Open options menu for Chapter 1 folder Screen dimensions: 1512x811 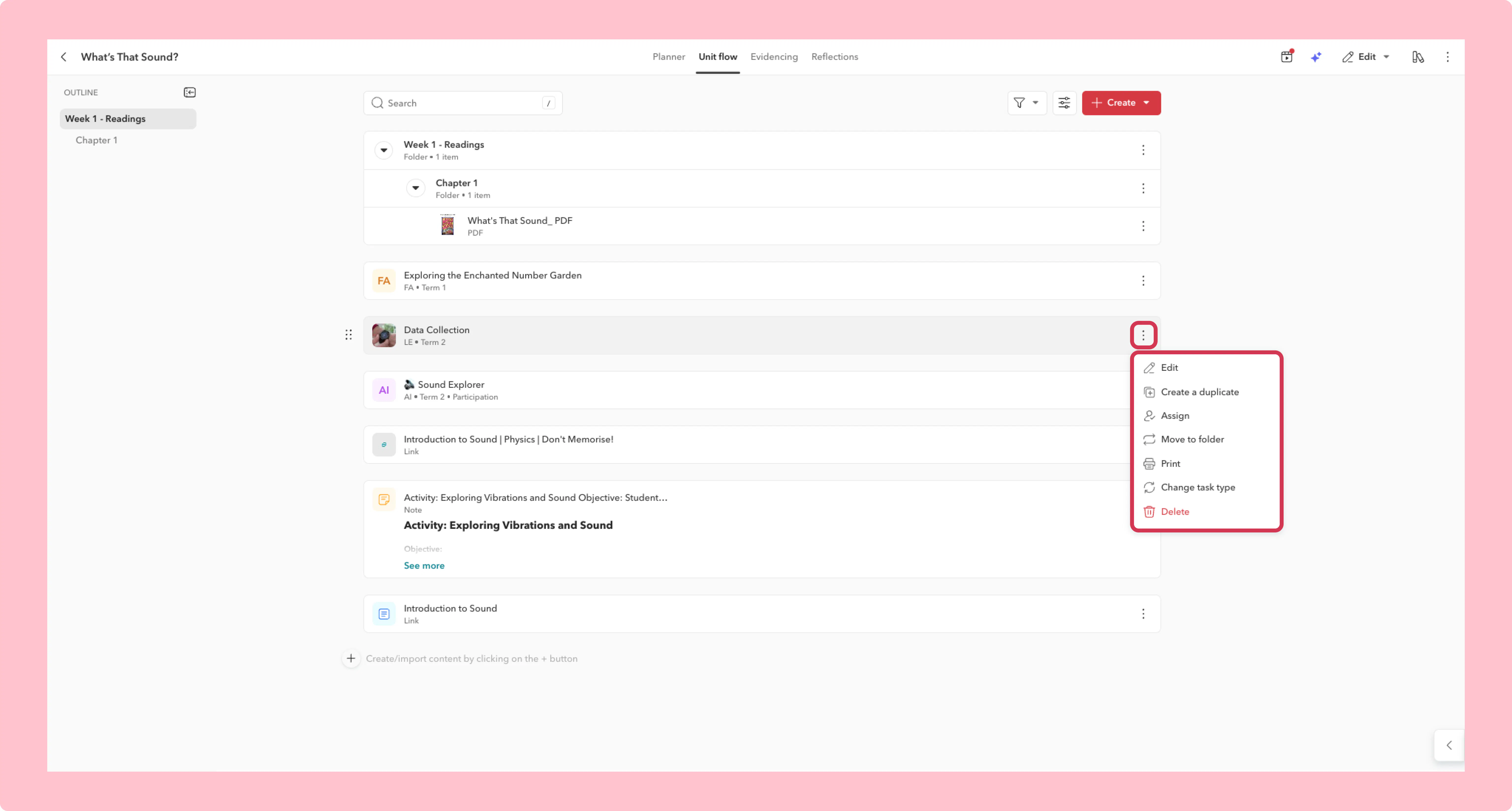pyautogui.click(x=1143, y=188)
